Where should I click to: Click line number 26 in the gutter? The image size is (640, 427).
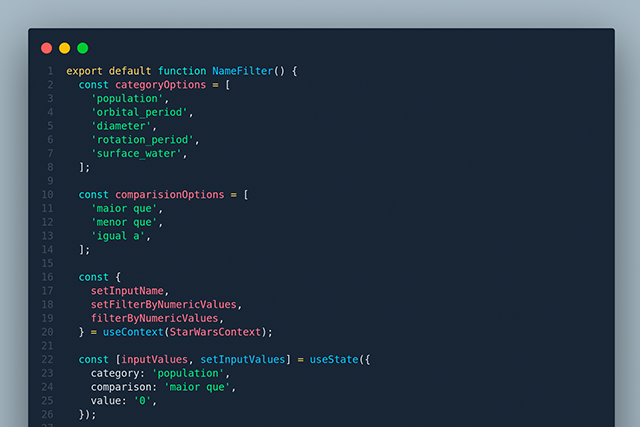click(47, 414)
